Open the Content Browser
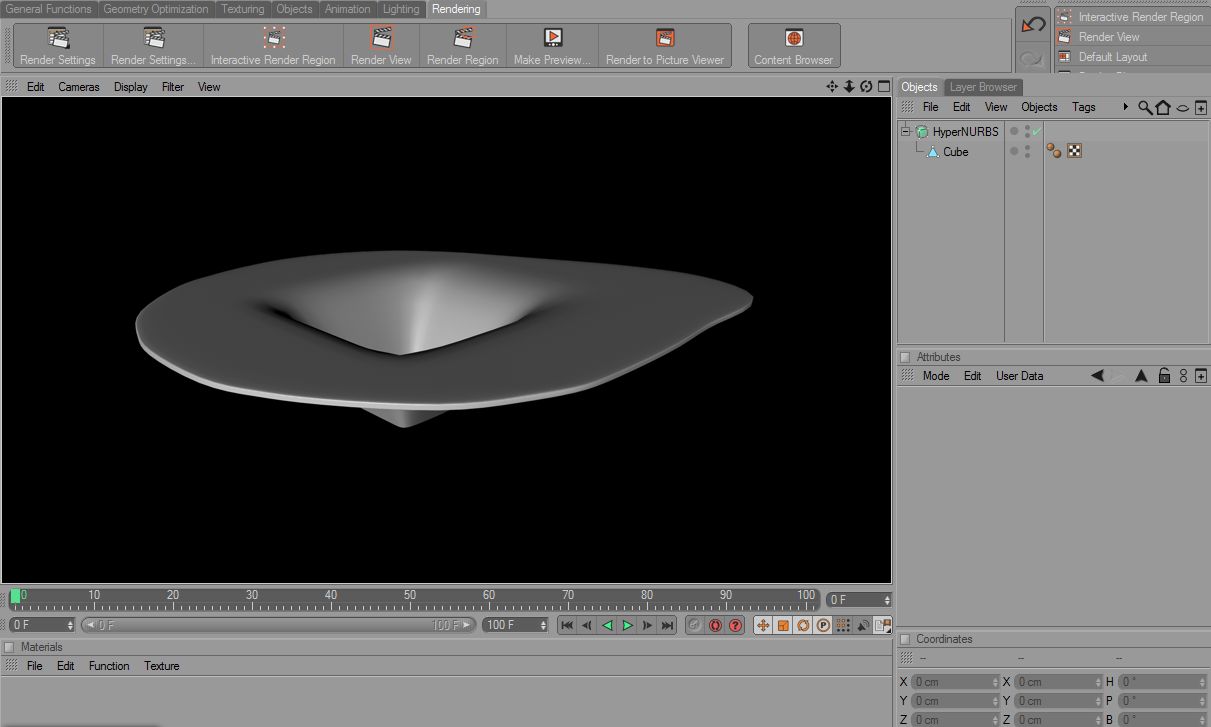 tap(794, 39)
